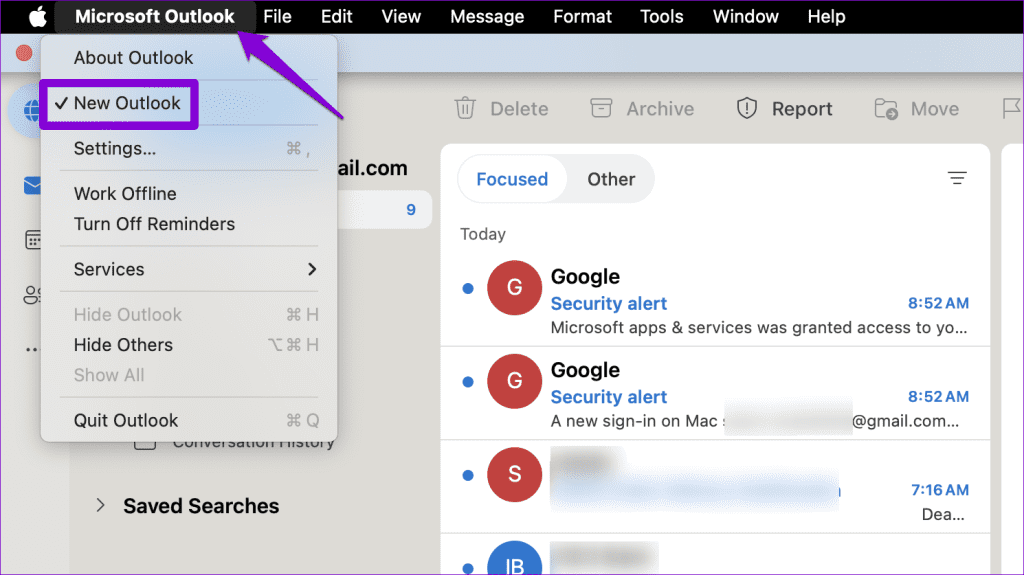Select Turn Off Reminders

[154, 224]
